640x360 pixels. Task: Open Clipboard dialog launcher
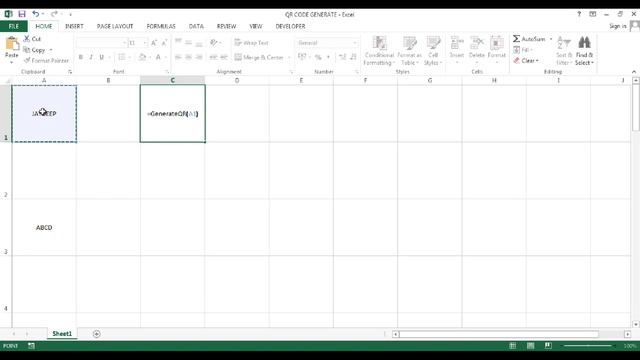(x=70, y=72)
